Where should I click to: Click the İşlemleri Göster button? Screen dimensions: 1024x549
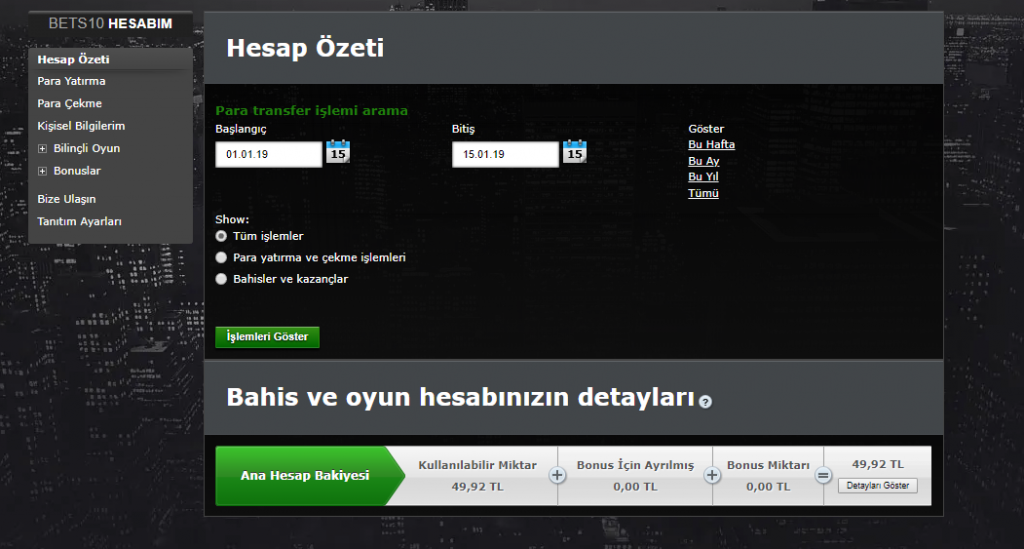(267, 337)
